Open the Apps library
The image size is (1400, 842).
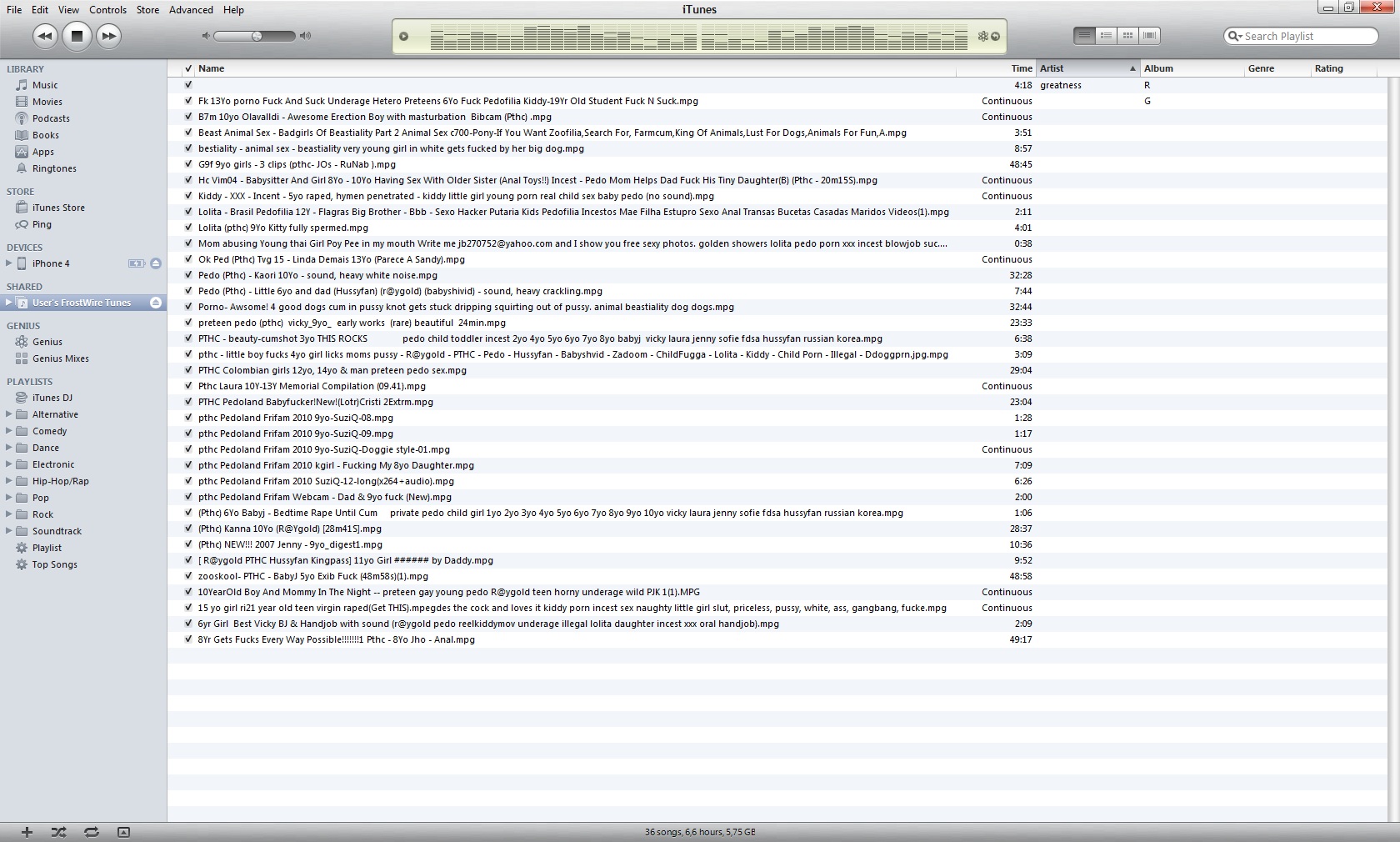42,152
